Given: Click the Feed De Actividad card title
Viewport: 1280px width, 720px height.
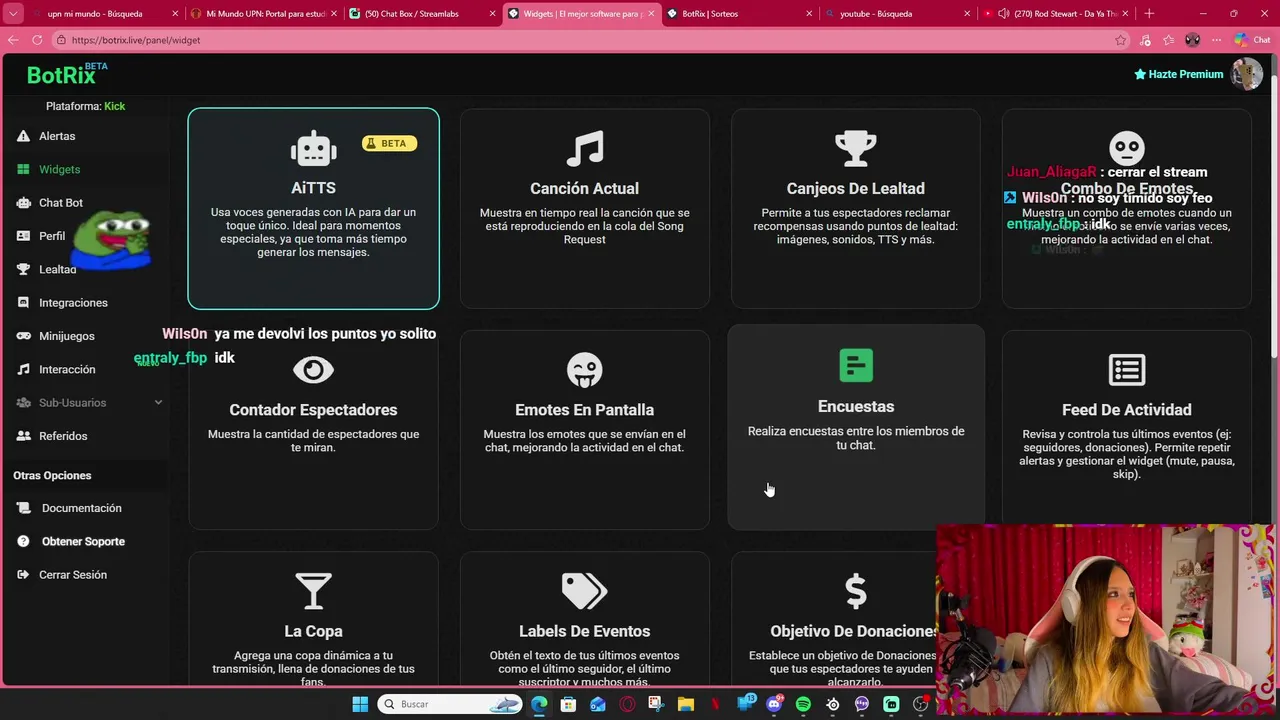Looking at the screenshot, I should 1127,410.
